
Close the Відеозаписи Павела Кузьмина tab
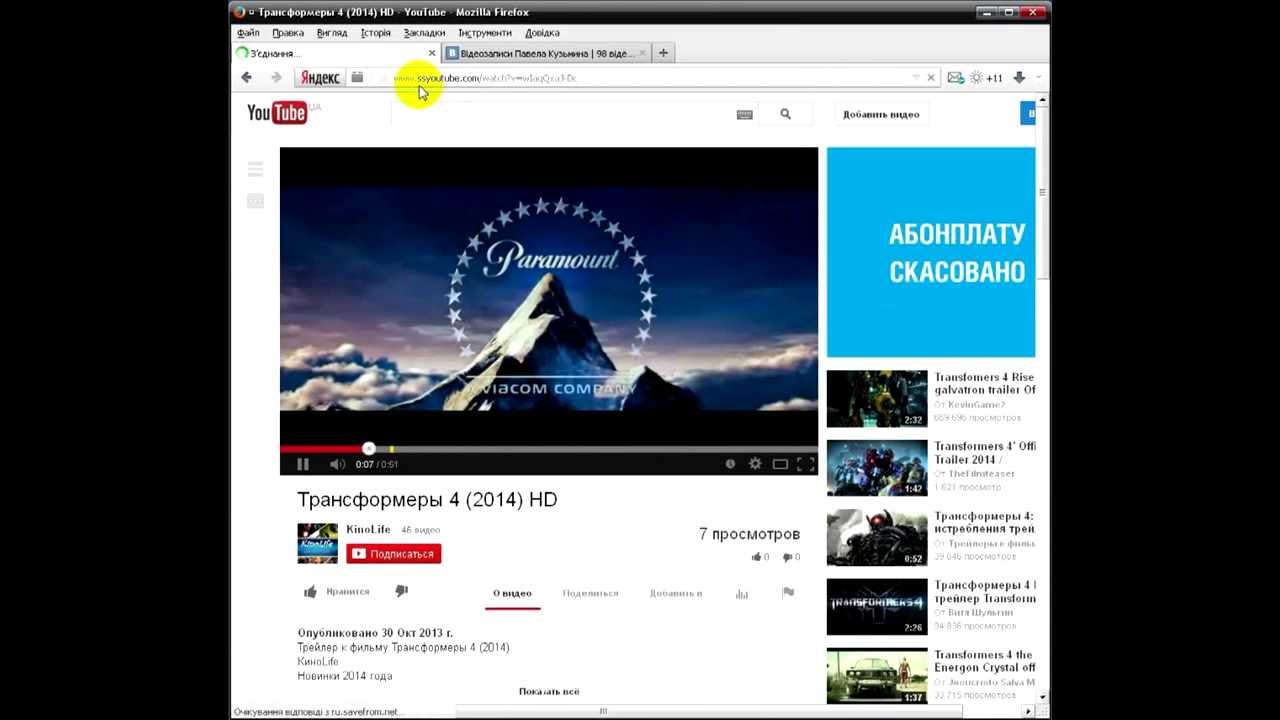pyautogui.click(x=642, y=53)
